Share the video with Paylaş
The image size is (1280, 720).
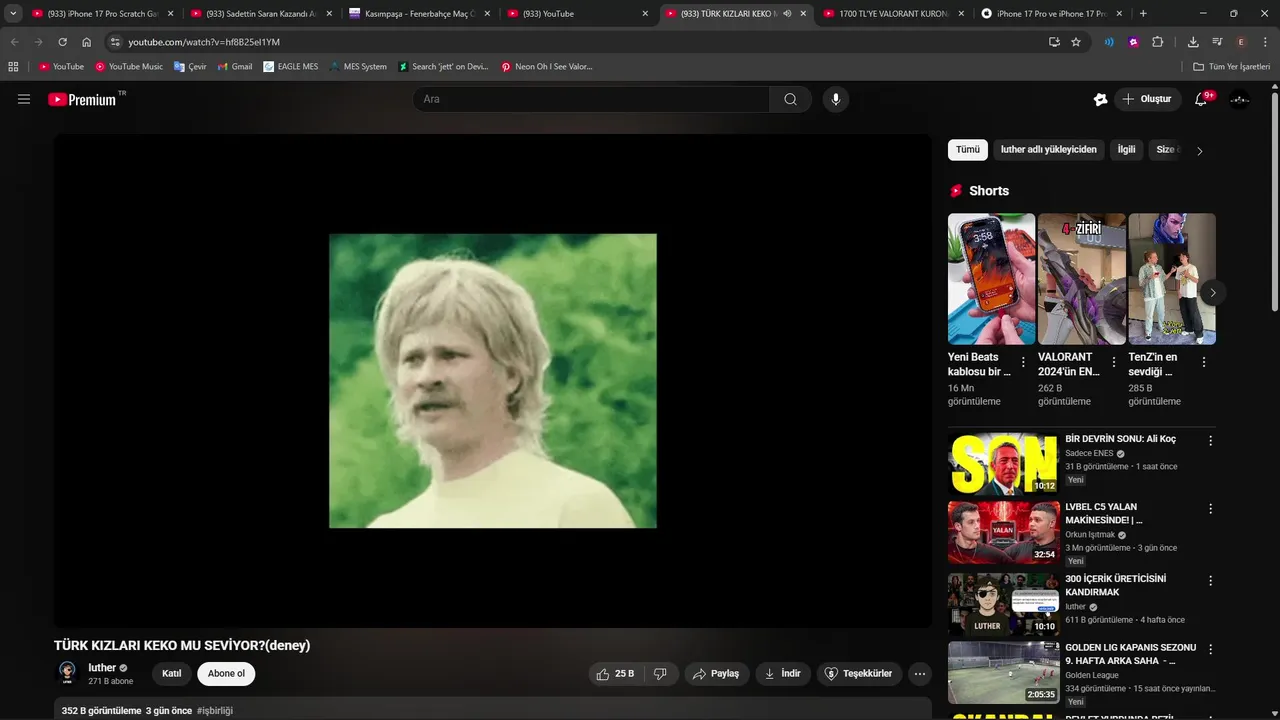click(x=716, y=674)
